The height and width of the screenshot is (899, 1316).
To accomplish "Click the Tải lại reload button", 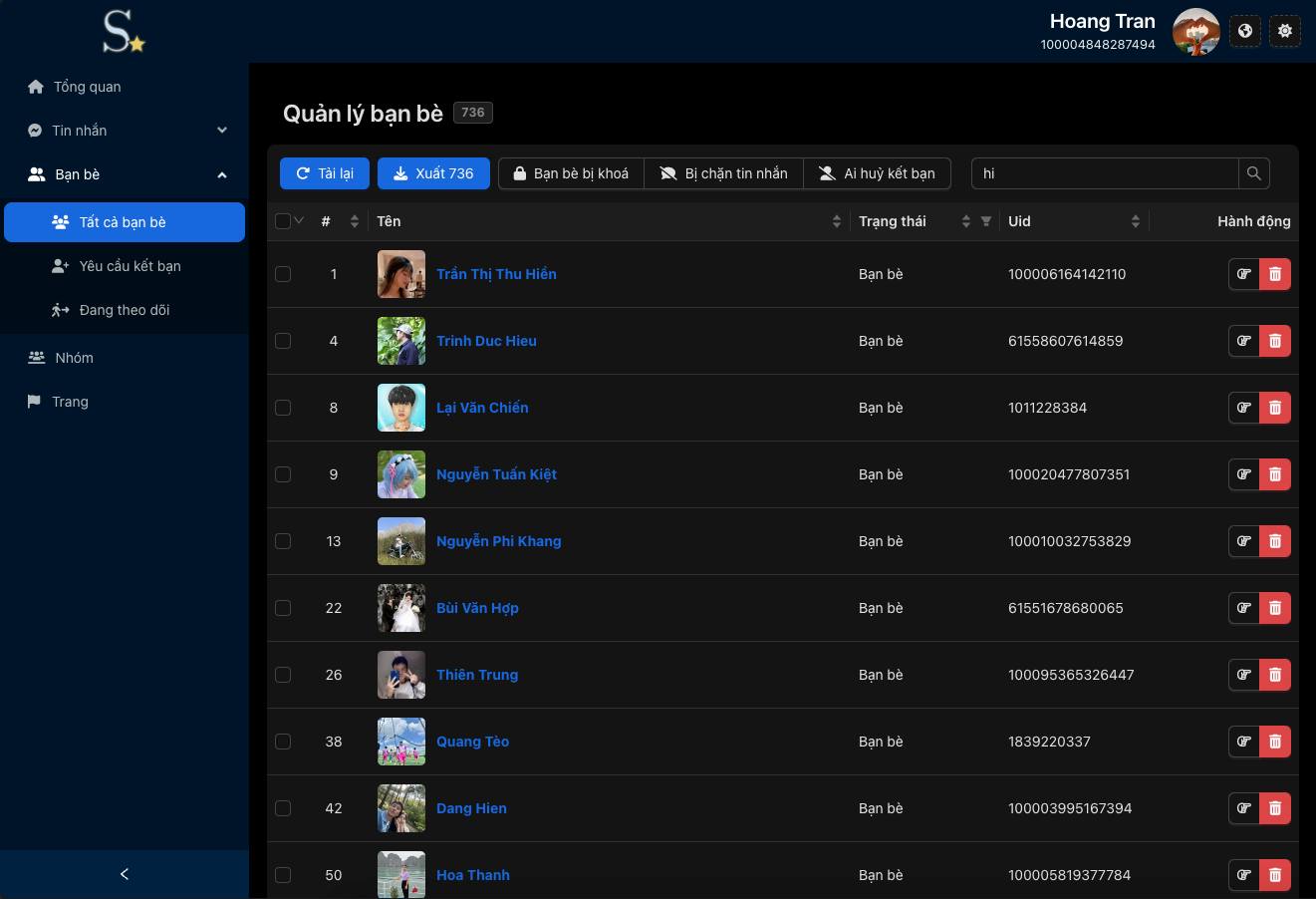I will pos(325,173).
